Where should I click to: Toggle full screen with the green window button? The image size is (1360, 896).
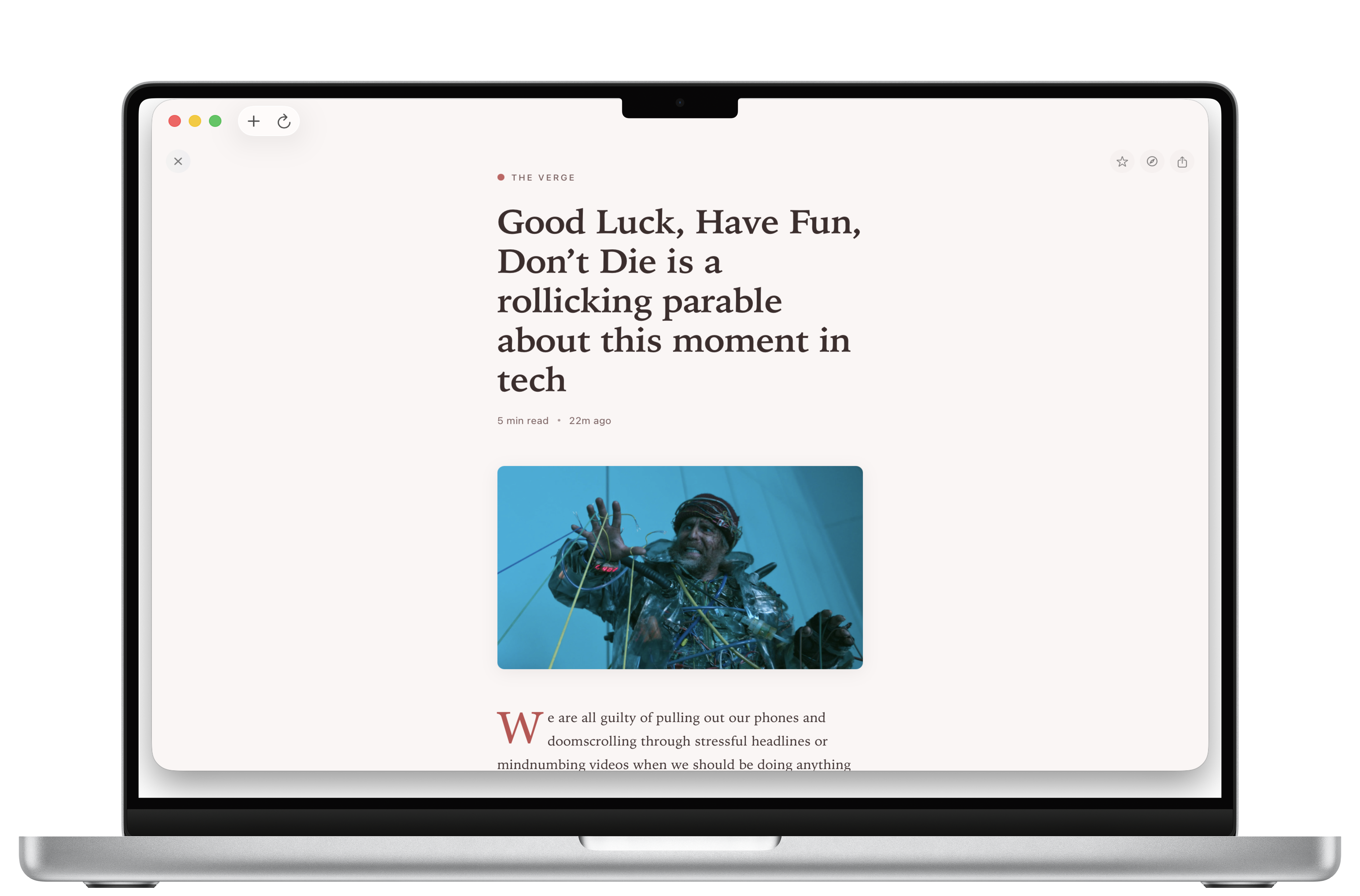click(215, 121)
